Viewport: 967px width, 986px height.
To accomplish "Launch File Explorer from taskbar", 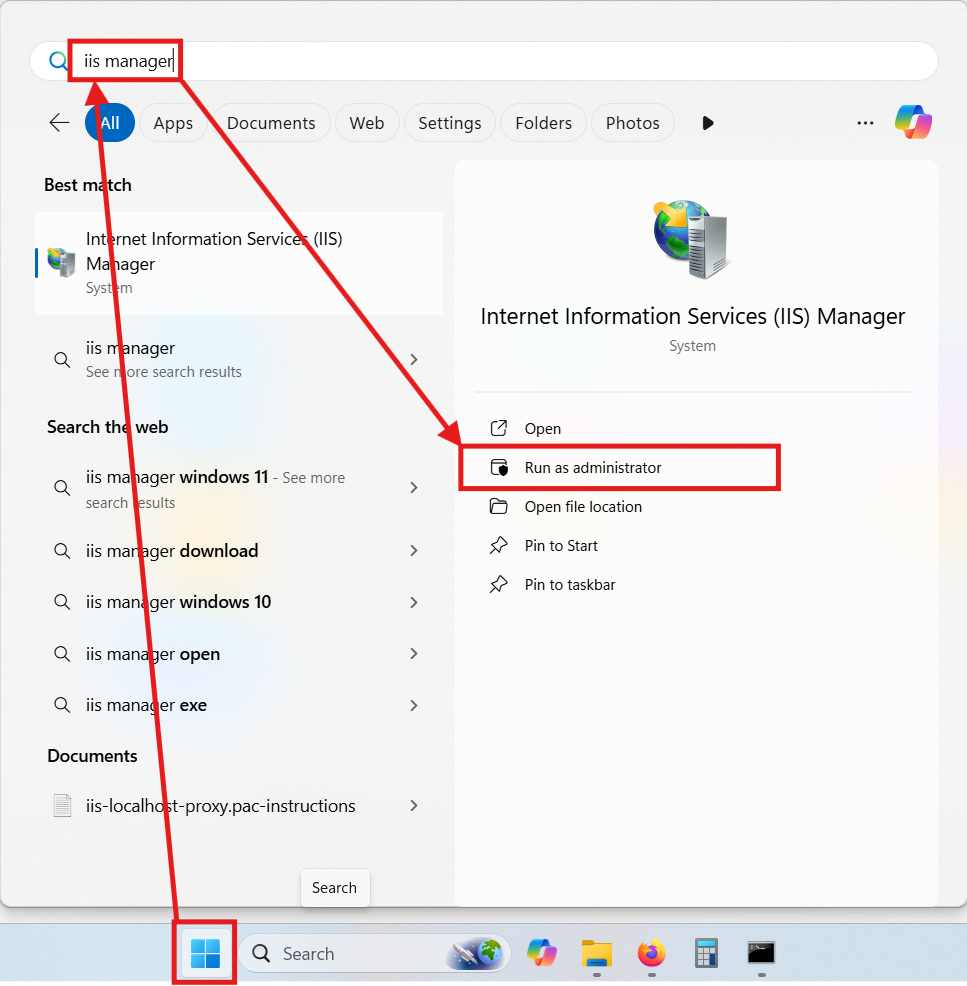I will click(x=597, y=954).
